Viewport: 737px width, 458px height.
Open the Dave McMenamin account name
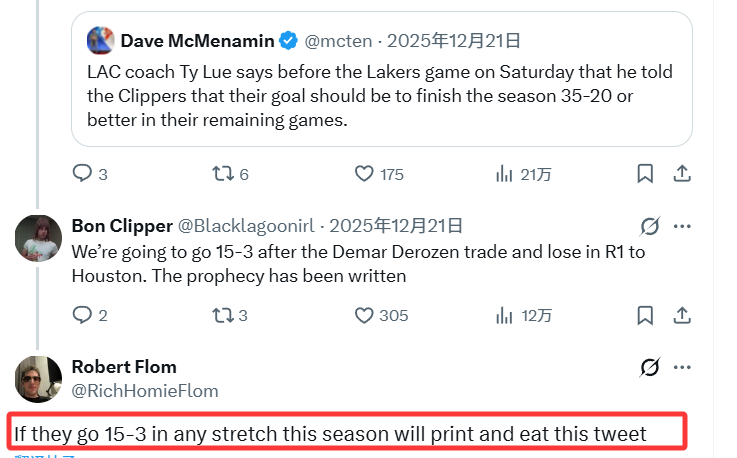click(x=196, y=41)
